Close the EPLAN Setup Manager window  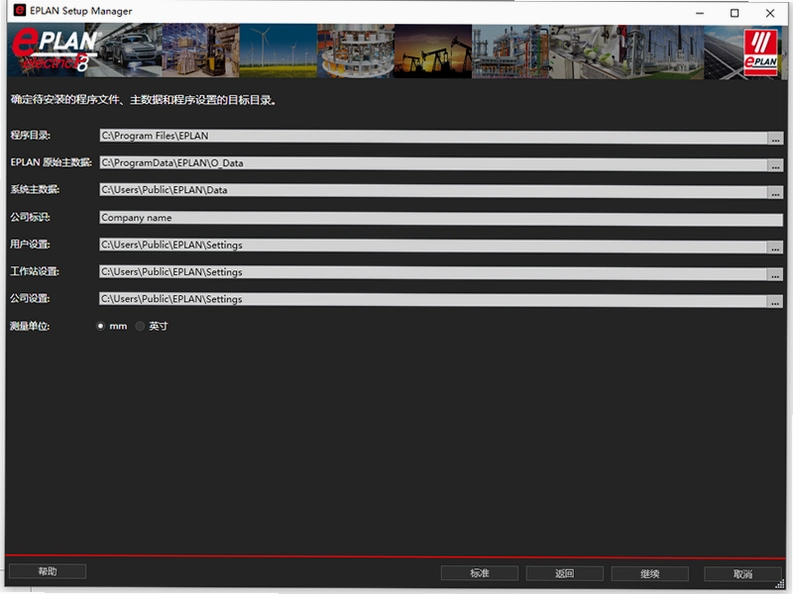(770, 13)
